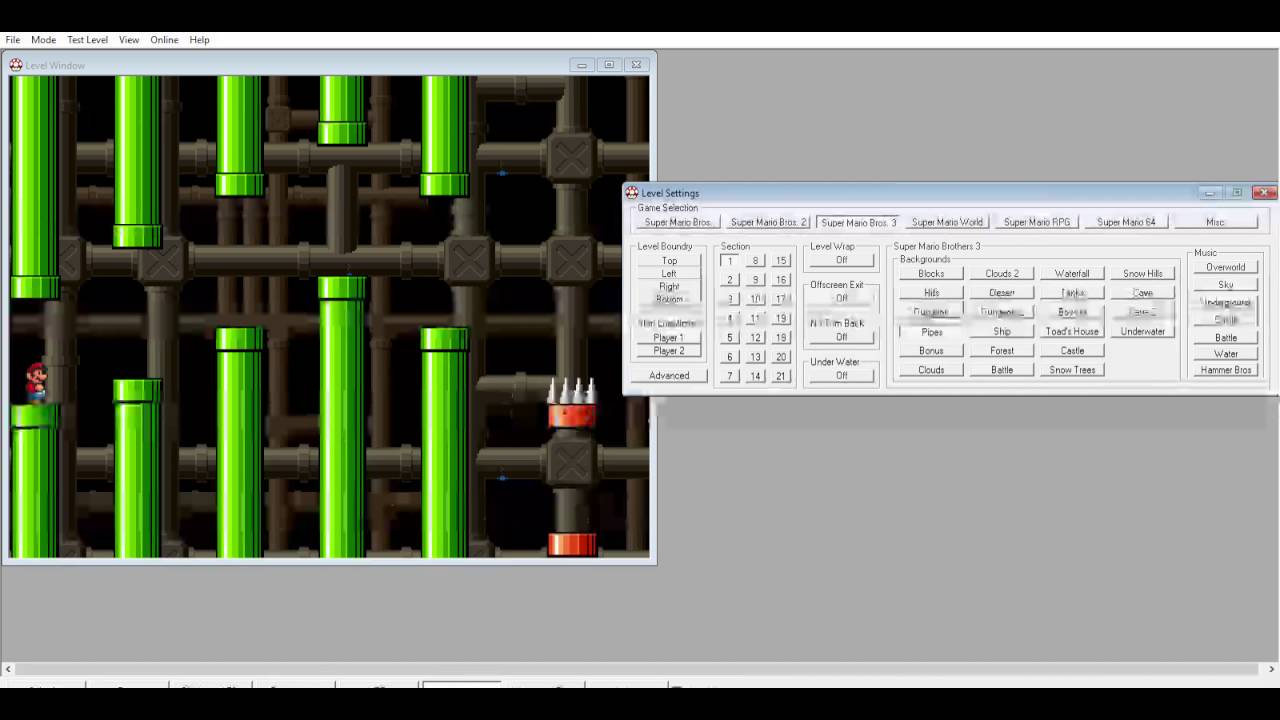The height and width of the screenshot is (720, 1280).
Task: Click the Player 2 start button
Action: coord(669,351)
